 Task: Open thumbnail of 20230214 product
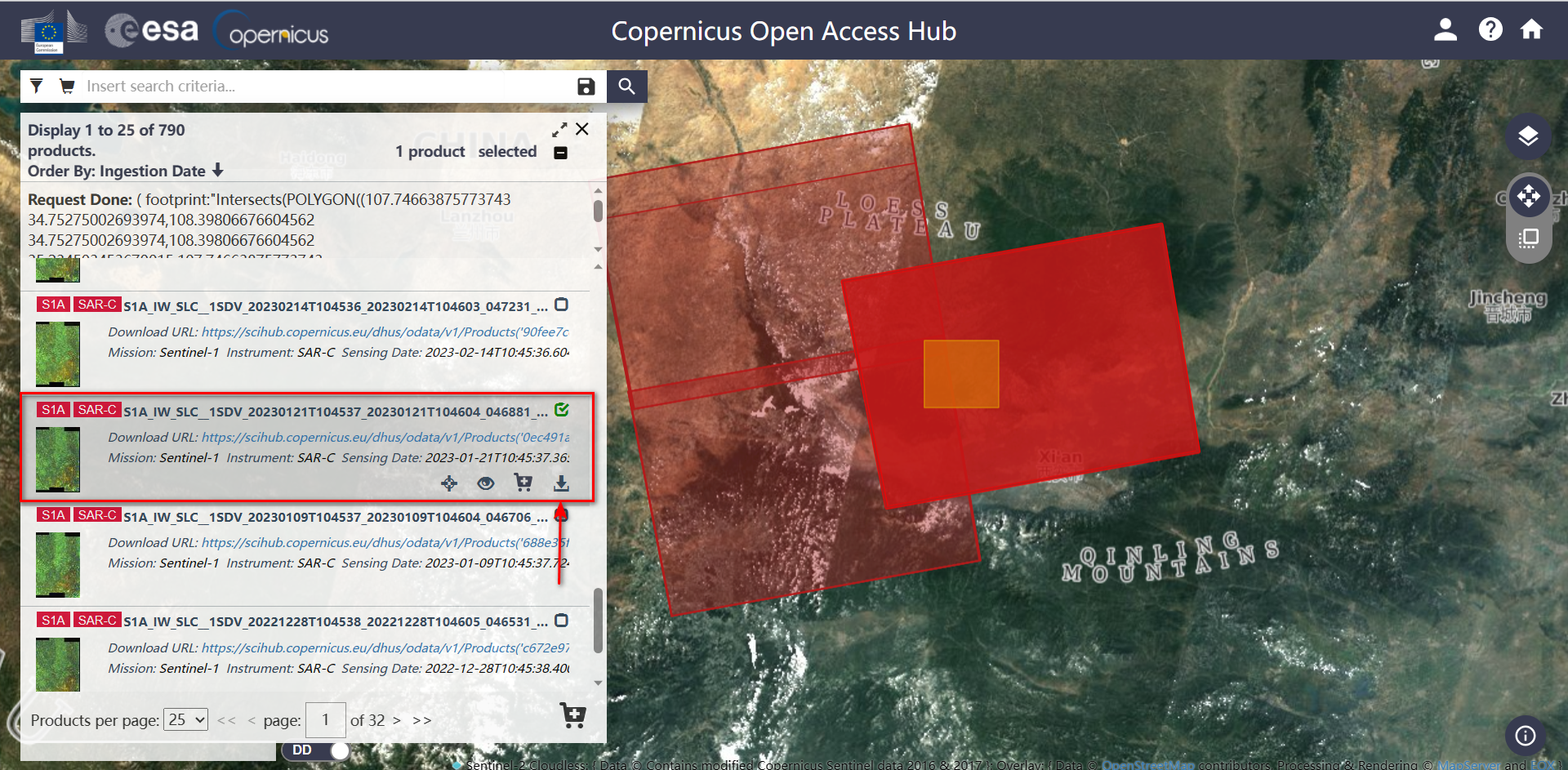(x=58, y=354)
